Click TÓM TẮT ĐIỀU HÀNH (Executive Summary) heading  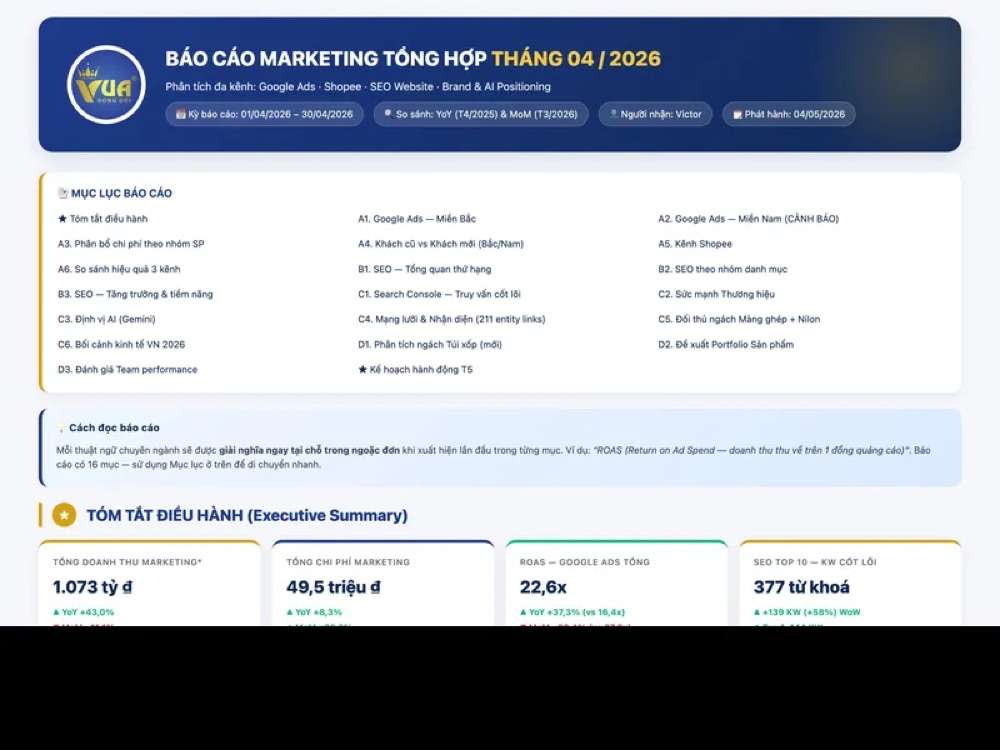(x=247, y=515)
